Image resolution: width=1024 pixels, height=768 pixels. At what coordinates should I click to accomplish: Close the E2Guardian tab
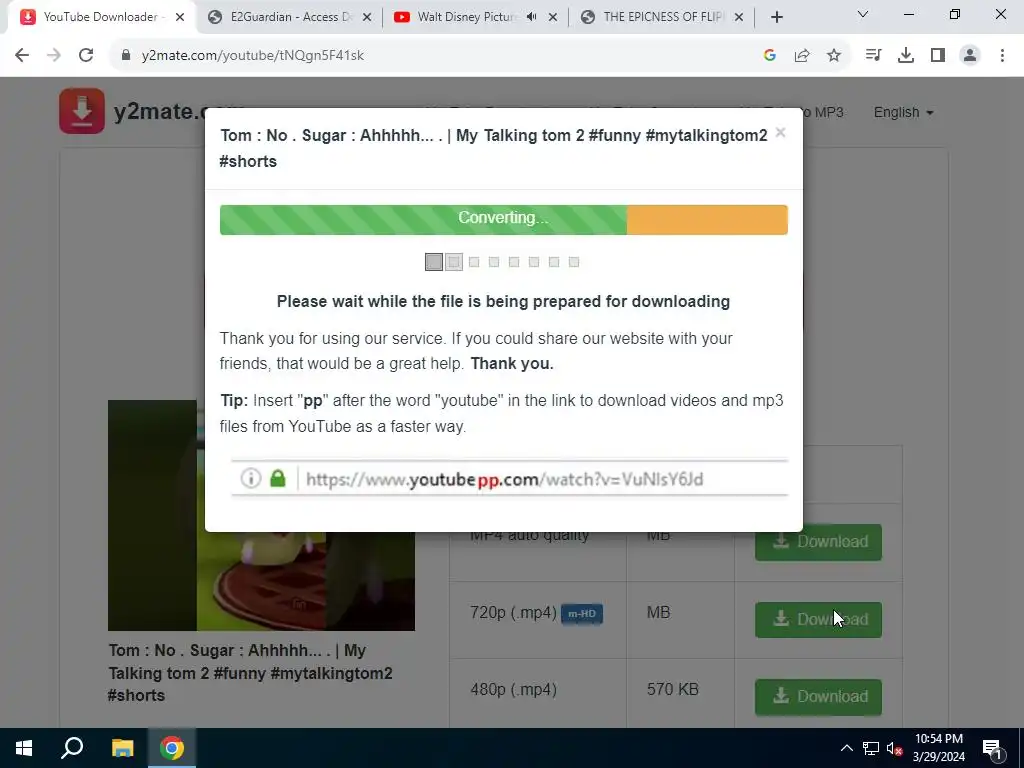(x=368, y=18)
